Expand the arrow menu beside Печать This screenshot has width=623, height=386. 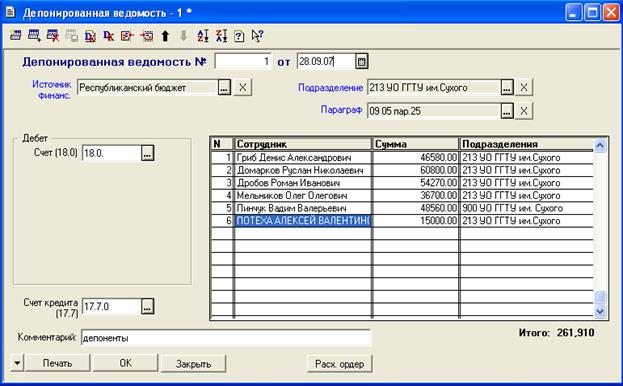[x=17, y=363]
